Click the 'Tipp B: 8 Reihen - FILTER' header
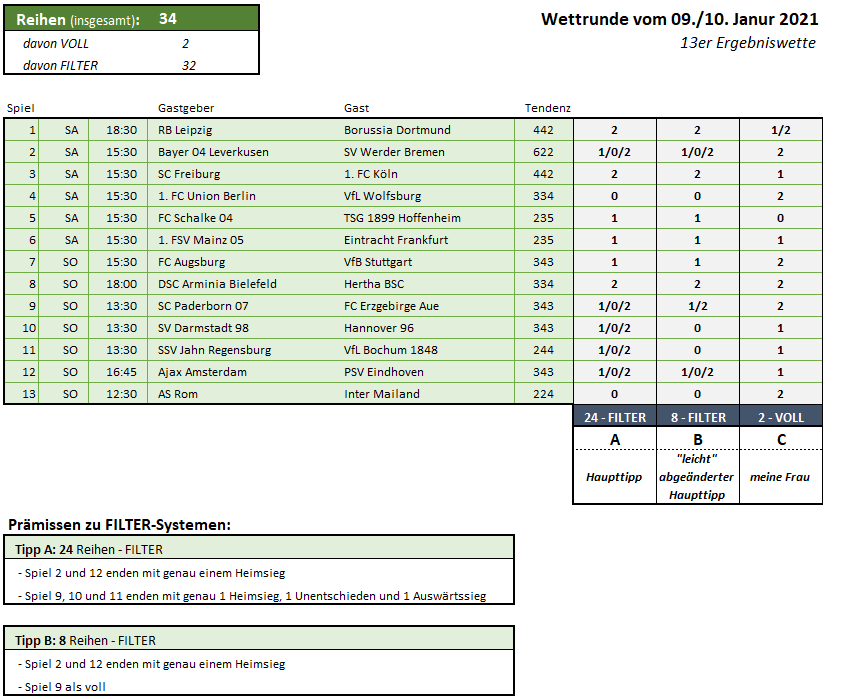Screen dimensions: 845x699 (85, 641)
